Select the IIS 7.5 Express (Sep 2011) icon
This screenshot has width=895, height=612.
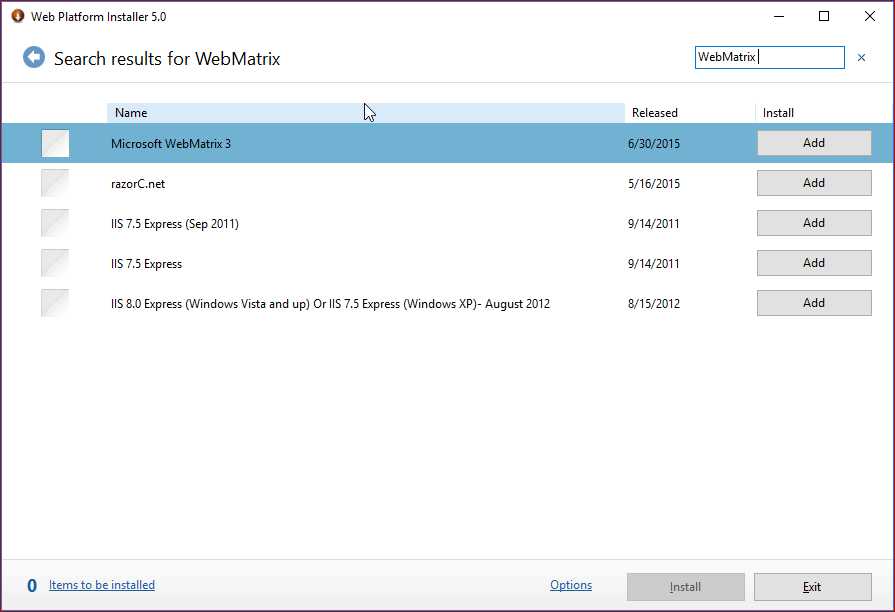click(x=55, y=223)
